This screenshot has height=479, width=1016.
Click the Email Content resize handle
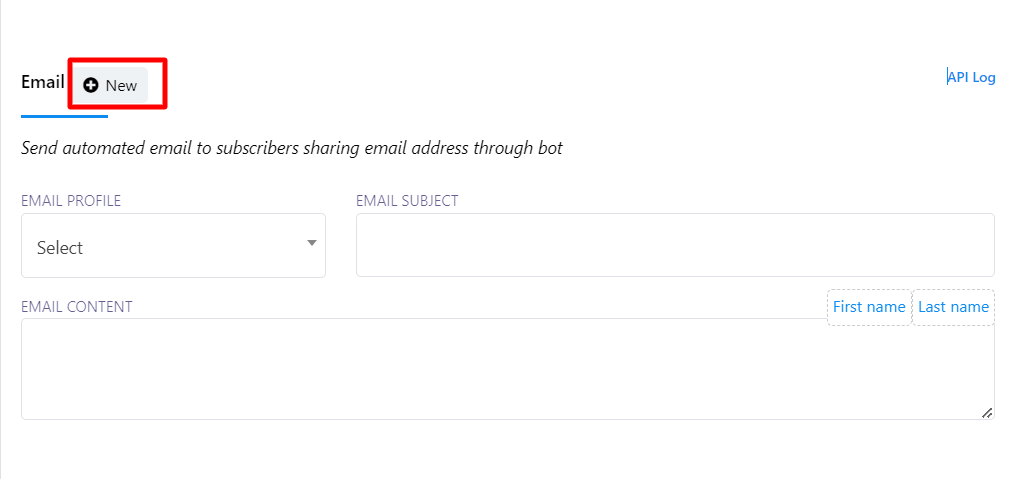tap(987, 412)
